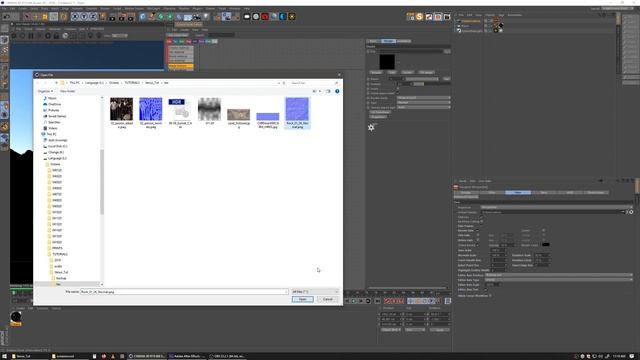Click the dark blue crescent moon toolbar icon
640x360 pixels.
[x=283, y=17]
